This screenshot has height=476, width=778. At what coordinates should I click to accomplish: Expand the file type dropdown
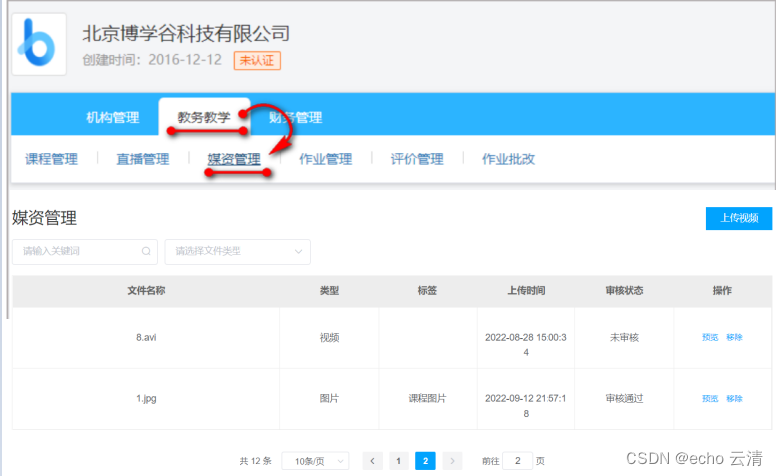[238, 252]
